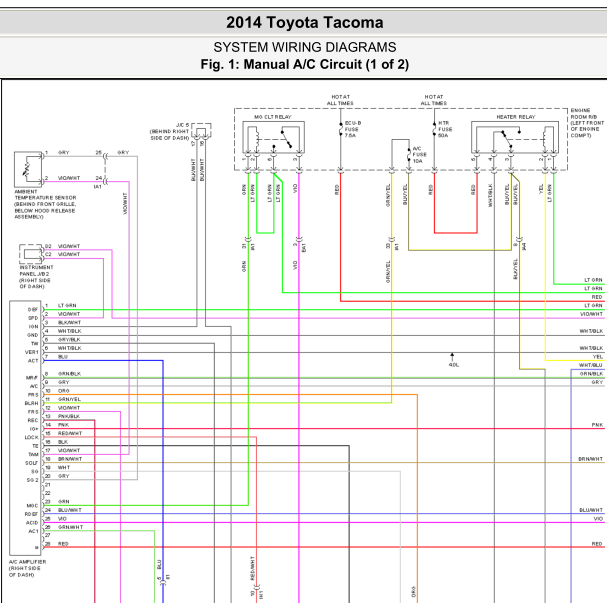
Task: Click the "4.0L" engine note
Action: 454,365
